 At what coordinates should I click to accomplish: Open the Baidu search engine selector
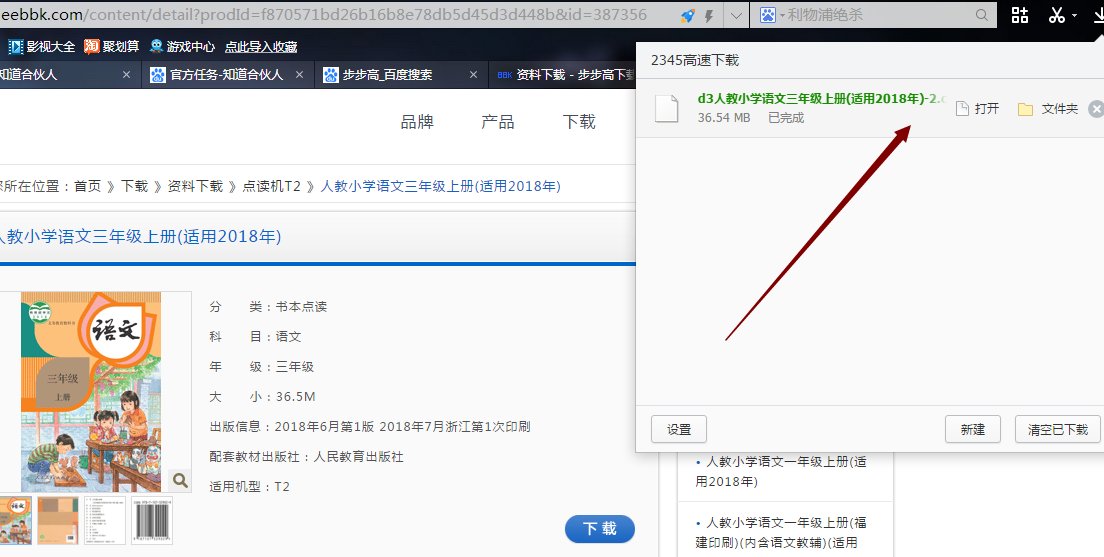pos(772,15)
